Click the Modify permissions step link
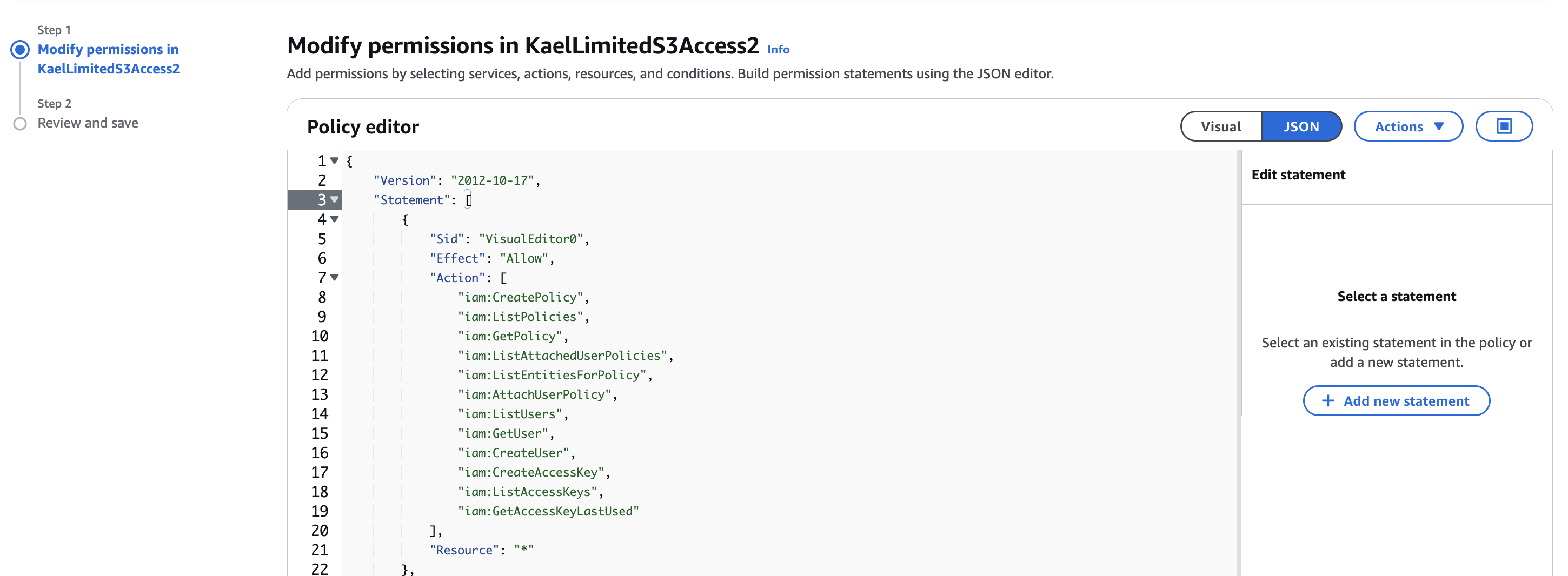The width and height of the screenshot is (1568, 576). click(108, 59)
